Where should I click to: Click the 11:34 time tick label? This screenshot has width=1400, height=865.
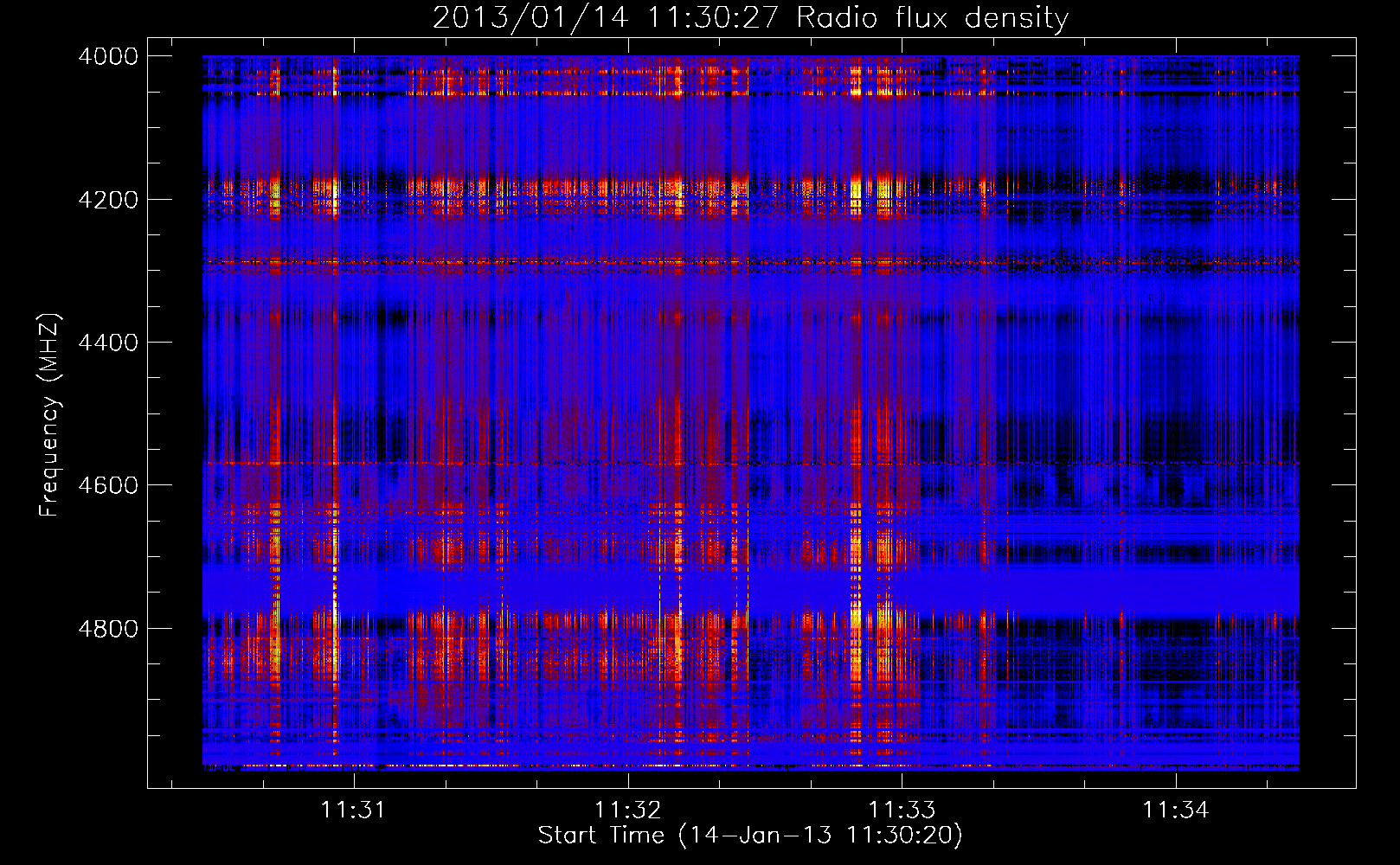click(1175, 811)
